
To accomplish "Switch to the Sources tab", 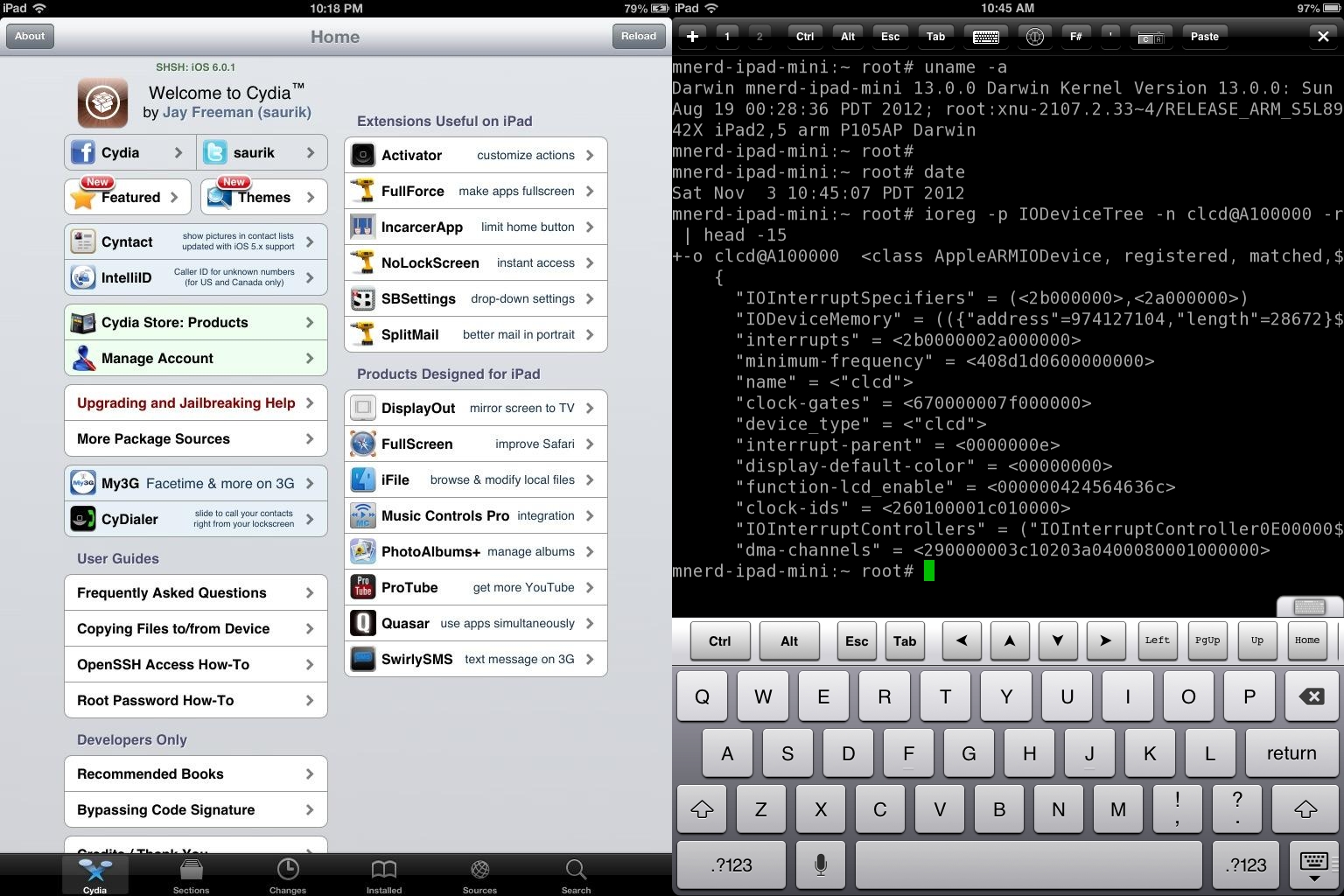I will tap(479, 875).
